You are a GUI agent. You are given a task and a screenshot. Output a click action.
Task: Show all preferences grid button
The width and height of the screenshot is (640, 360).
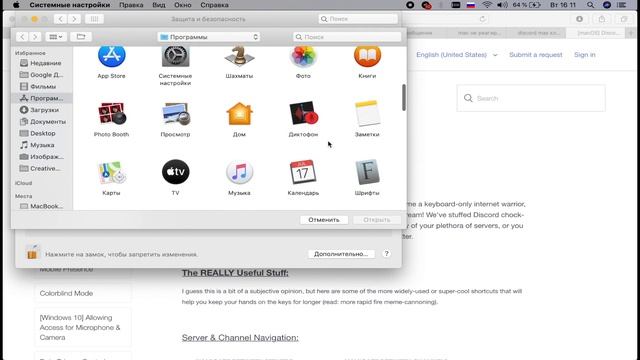point(94,19)
